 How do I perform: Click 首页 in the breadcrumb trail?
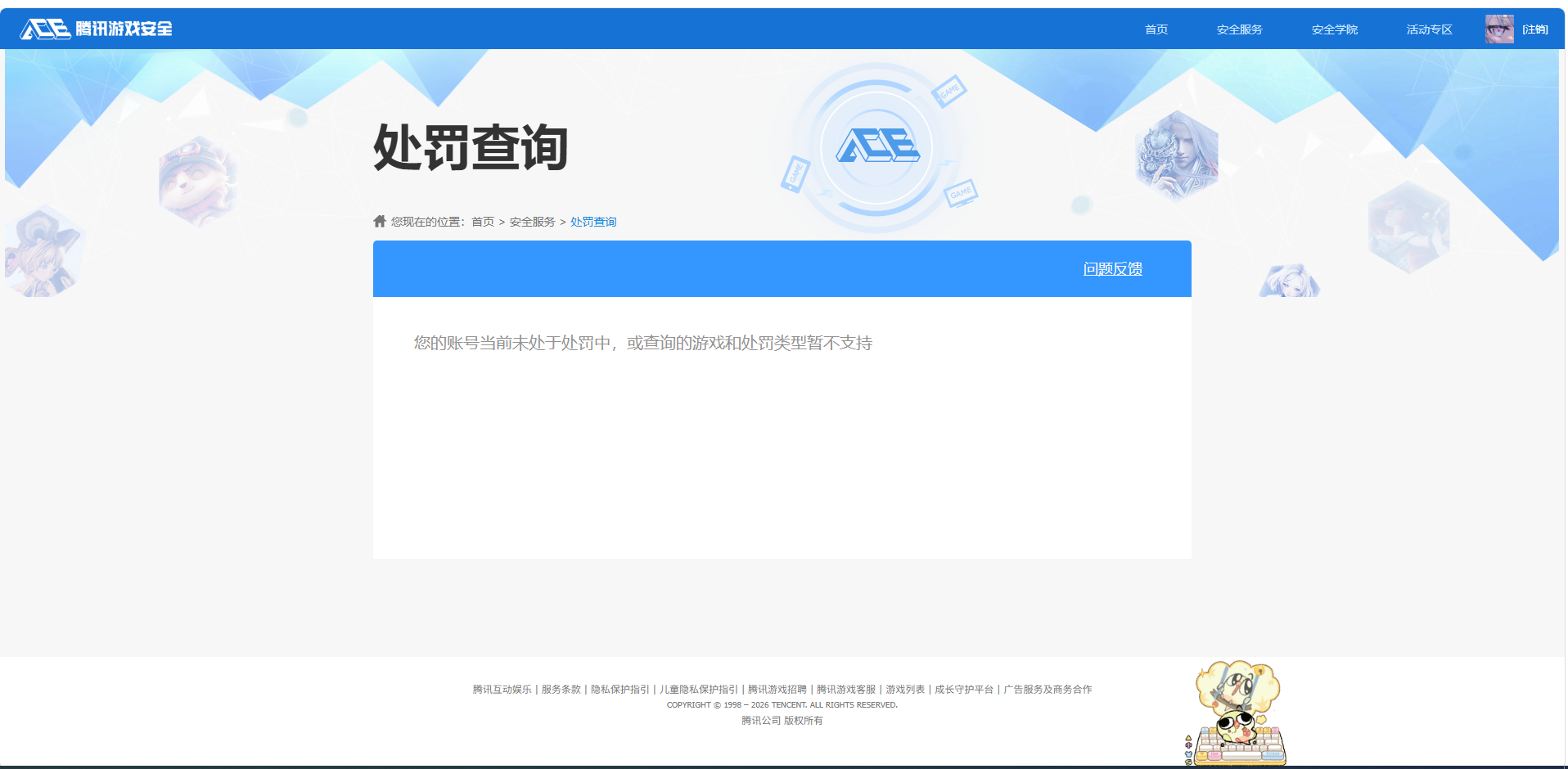coord(483,222)
